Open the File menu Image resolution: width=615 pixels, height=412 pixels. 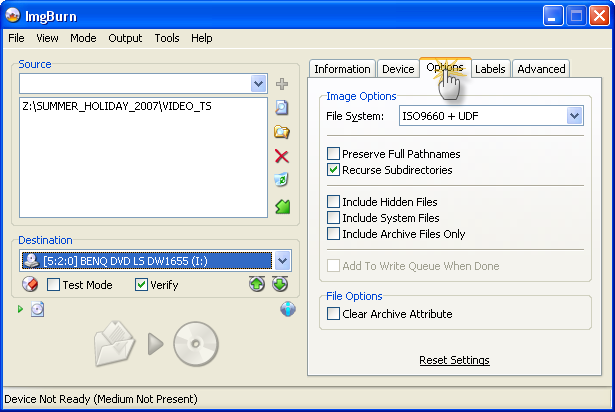click(x=16, y=38)
